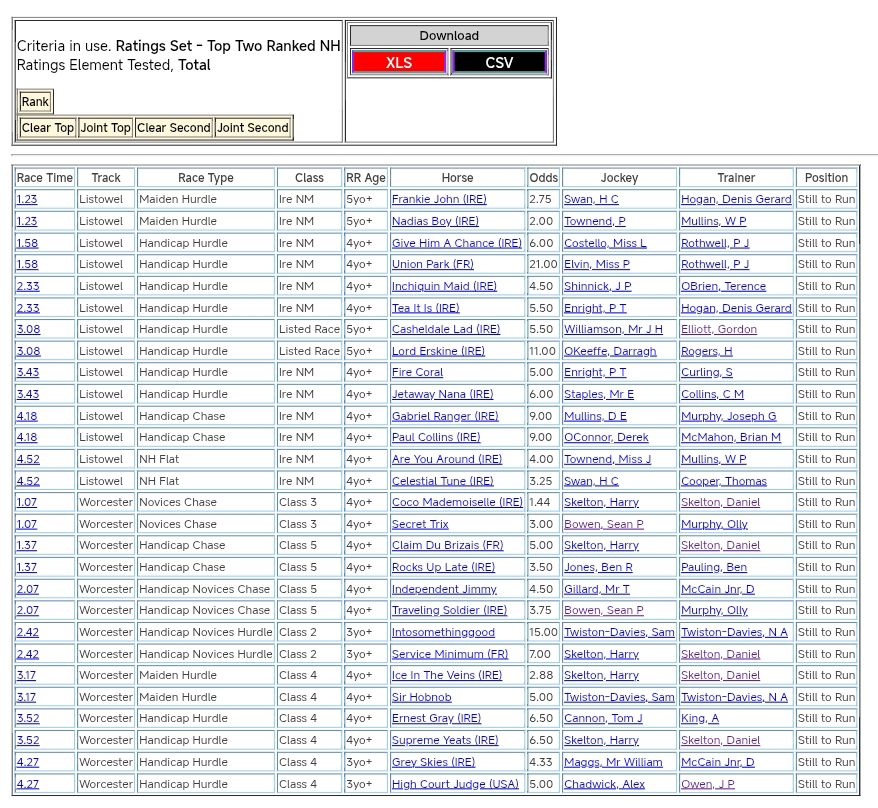Download ratings as CSV file
The height and width of the screenshot is (808, 878).
pyautogui.click(x=499, y=62)
